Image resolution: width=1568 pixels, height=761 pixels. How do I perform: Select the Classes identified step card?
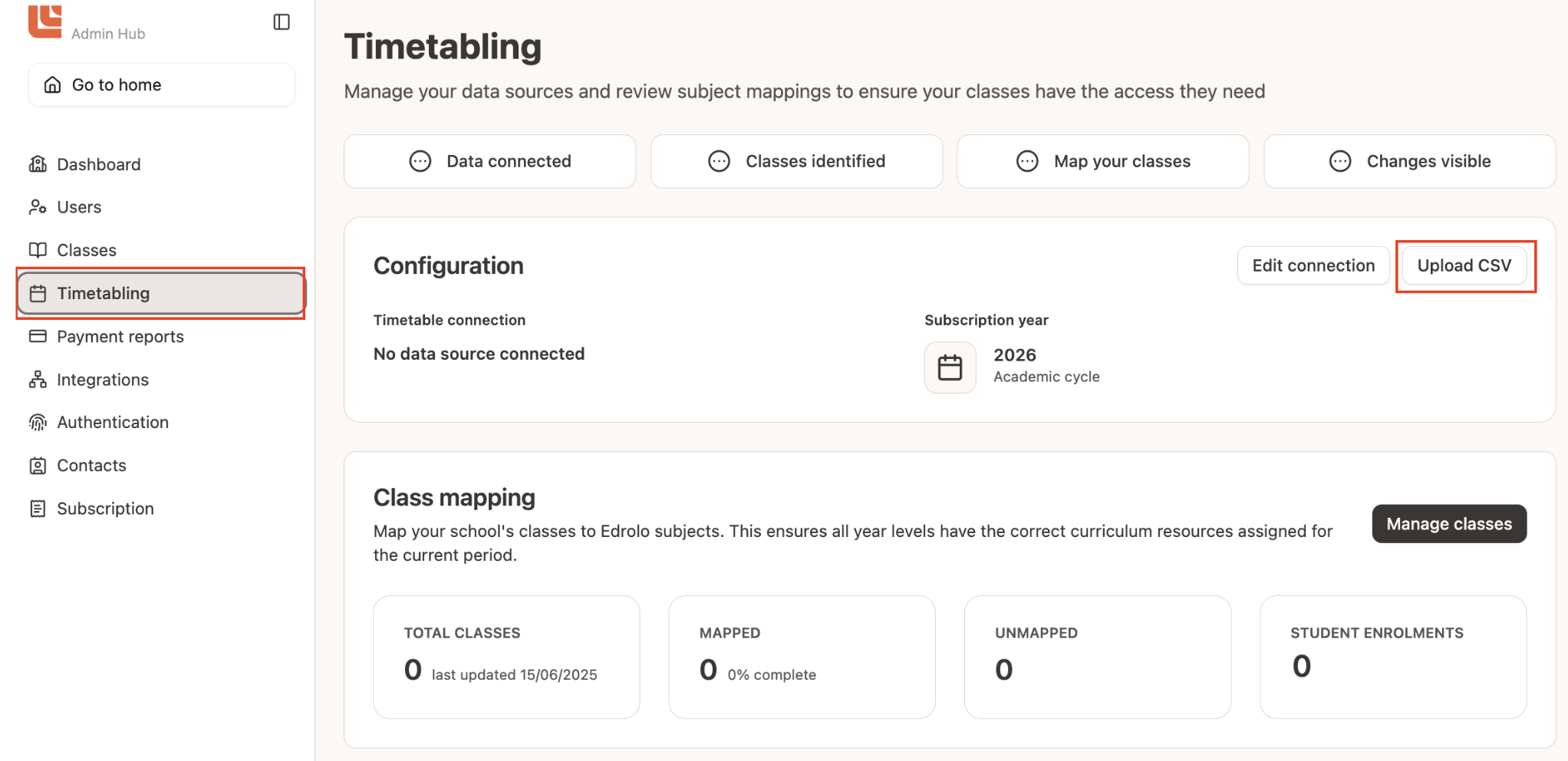pyautogui.click(x=796, y=161)
